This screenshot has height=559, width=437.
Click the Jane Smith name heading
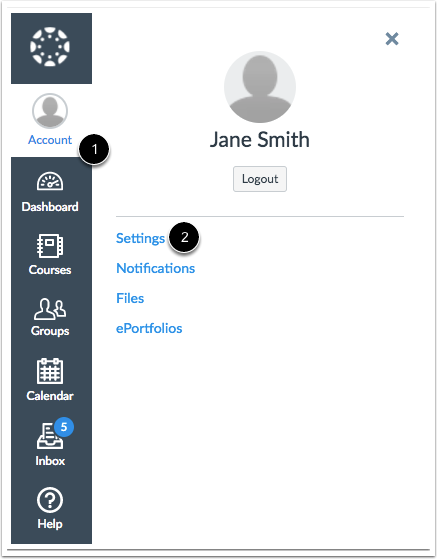[x=259, y=139]
